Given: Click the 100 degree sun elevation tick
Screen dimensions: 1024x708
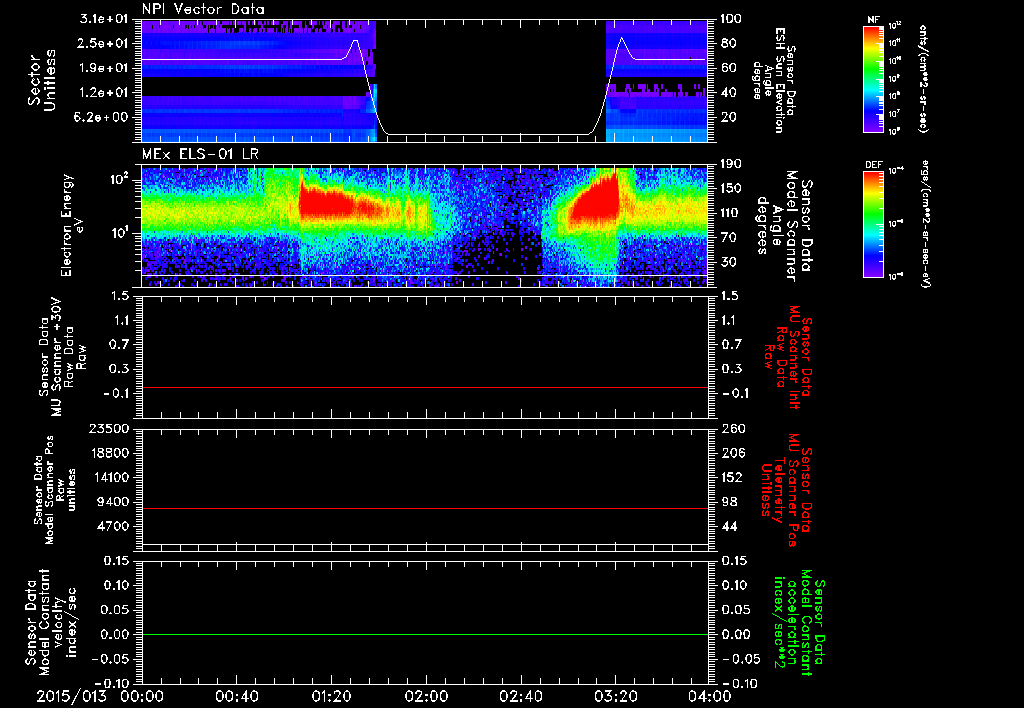Looking at the screenshot, I should coord(731,19).
